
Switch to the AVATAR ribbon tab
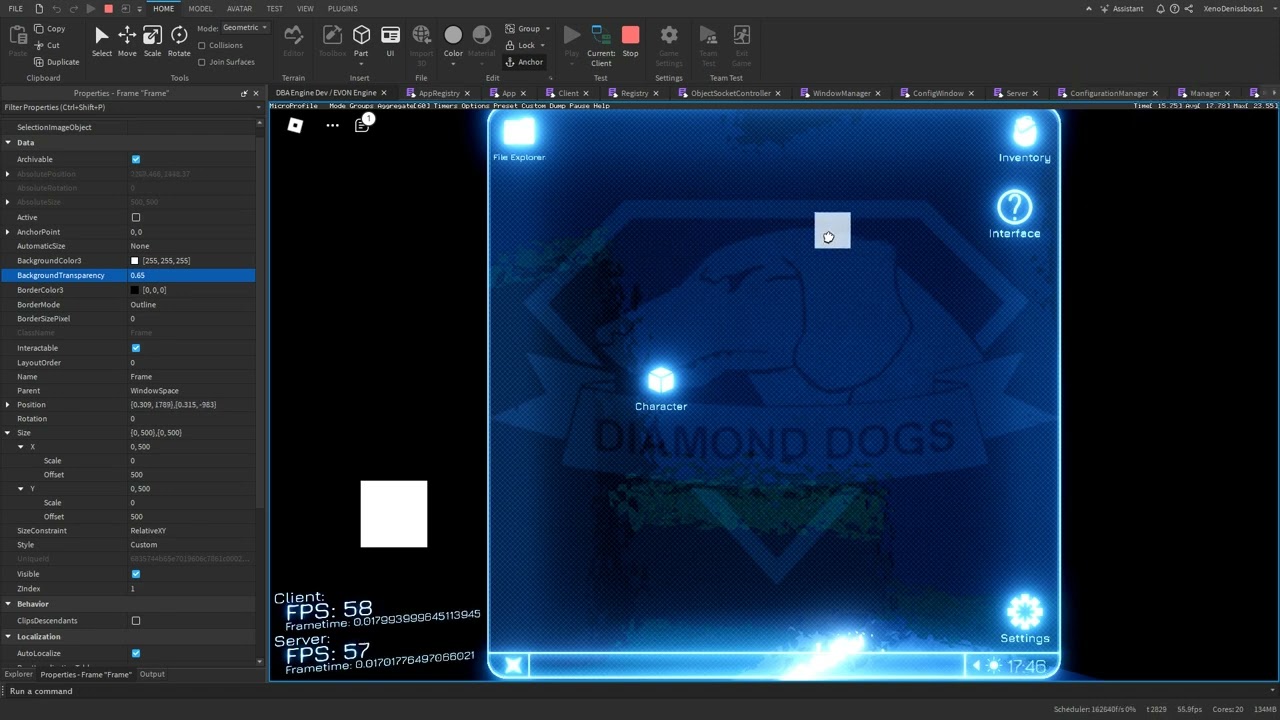(x=239, y=9)
